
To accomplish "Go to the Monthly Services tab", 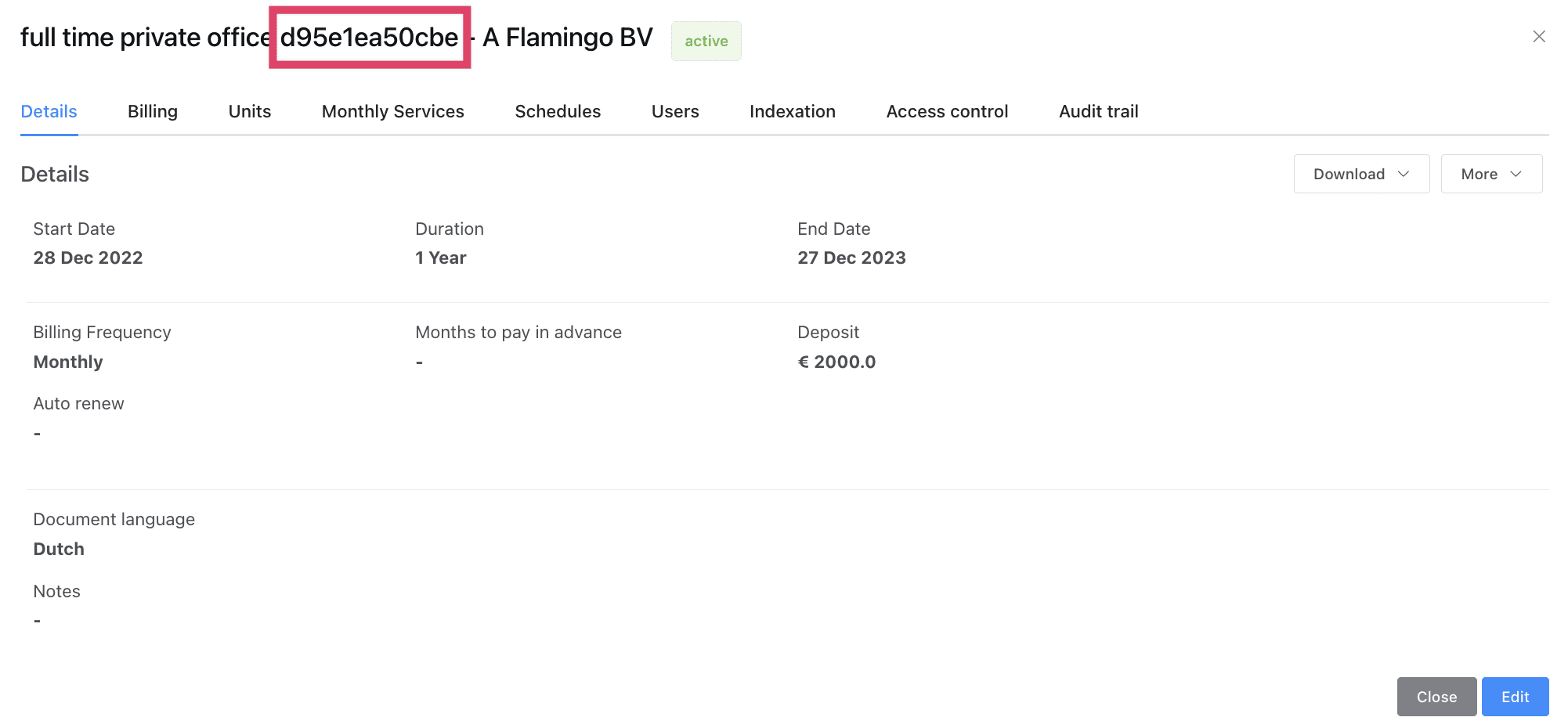I will (392, 111).
